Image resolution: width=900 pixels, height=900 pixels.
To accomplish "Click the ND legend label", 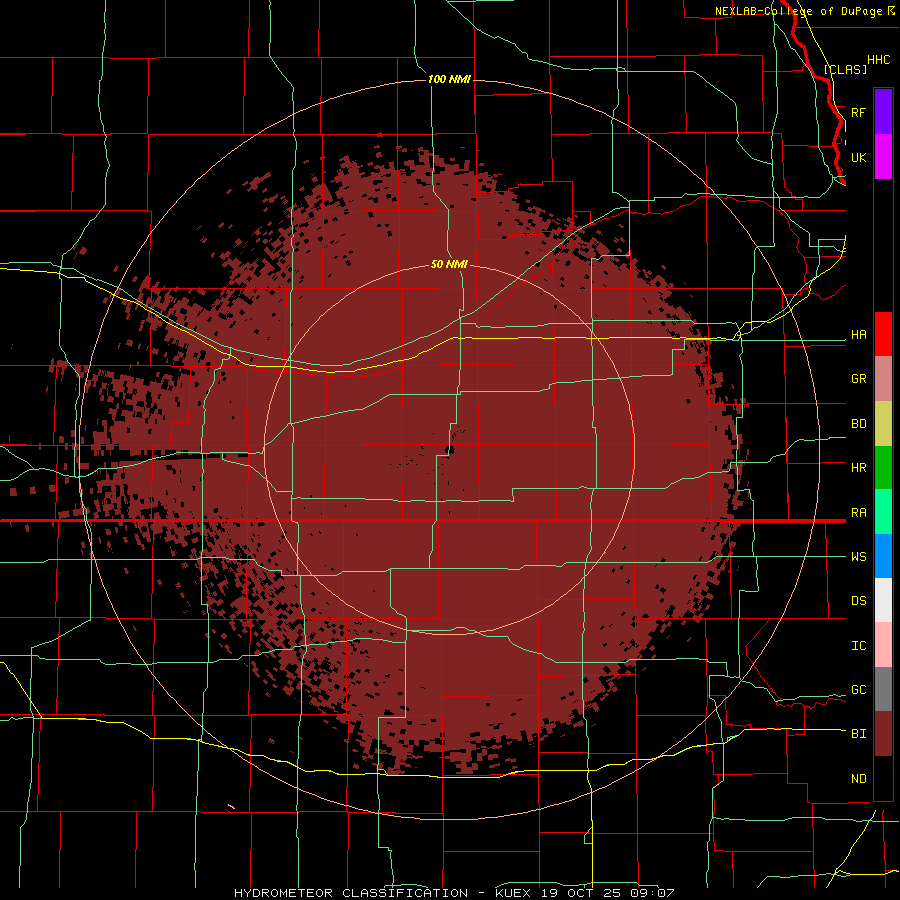I will click(858, 779).
